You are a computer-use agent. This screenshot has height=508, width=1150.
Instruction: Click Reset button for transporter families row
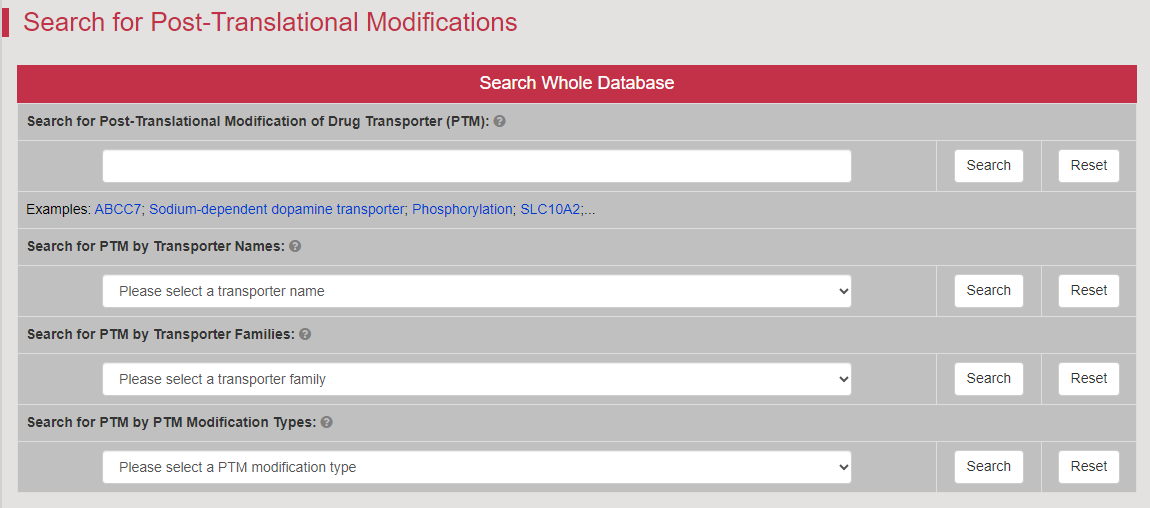[x=1088, y=379]
